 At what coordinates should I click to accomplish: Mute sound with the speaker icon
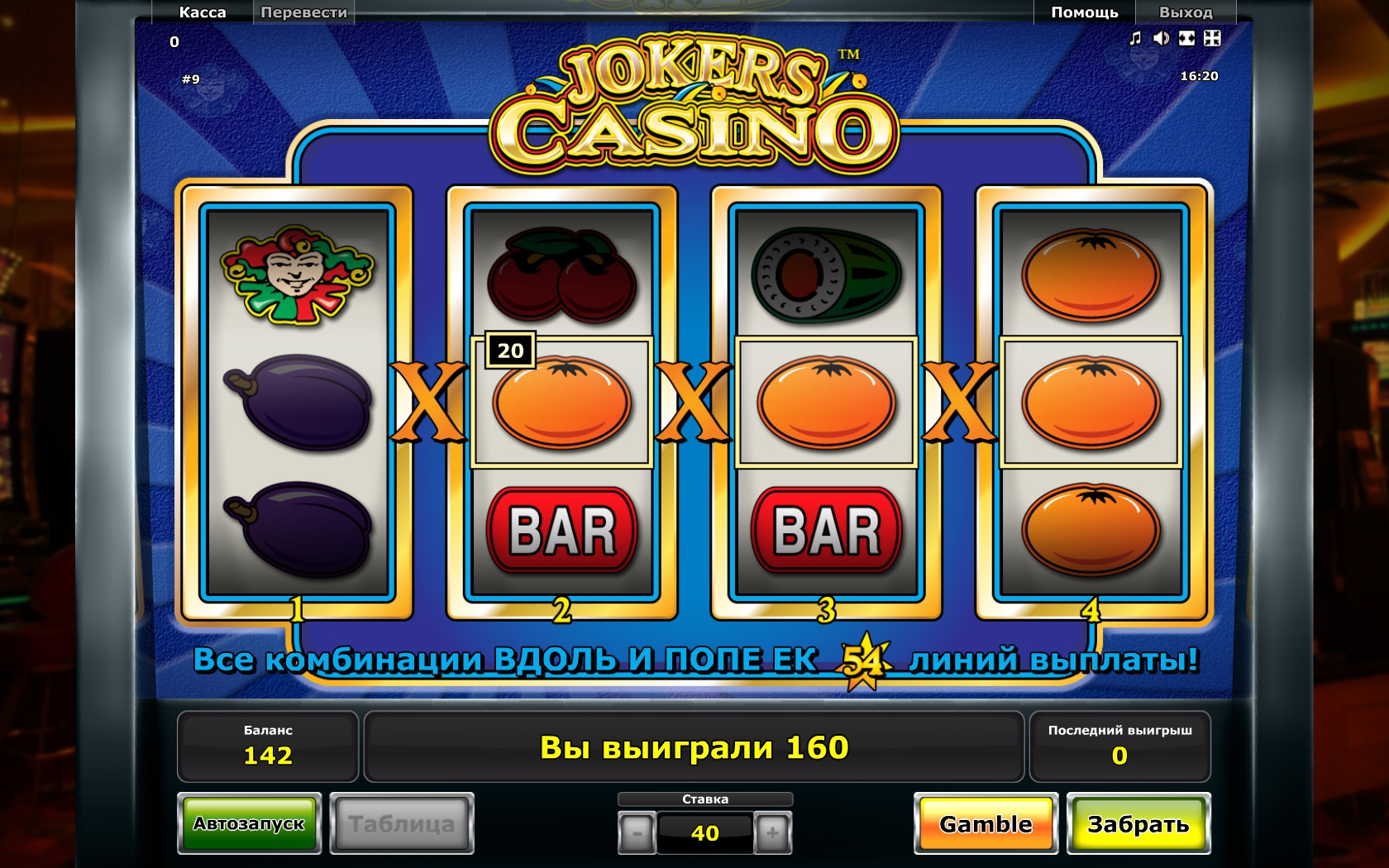tap(1161, 38)
